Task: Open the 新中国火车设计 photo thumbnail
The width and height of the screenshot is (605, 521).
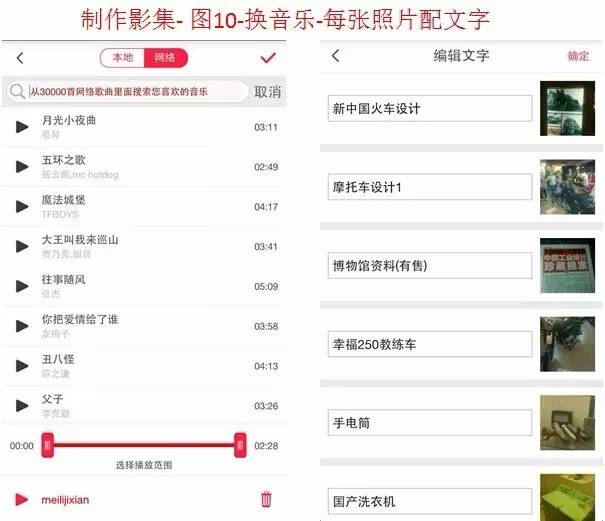Action: tap(567, 108)
